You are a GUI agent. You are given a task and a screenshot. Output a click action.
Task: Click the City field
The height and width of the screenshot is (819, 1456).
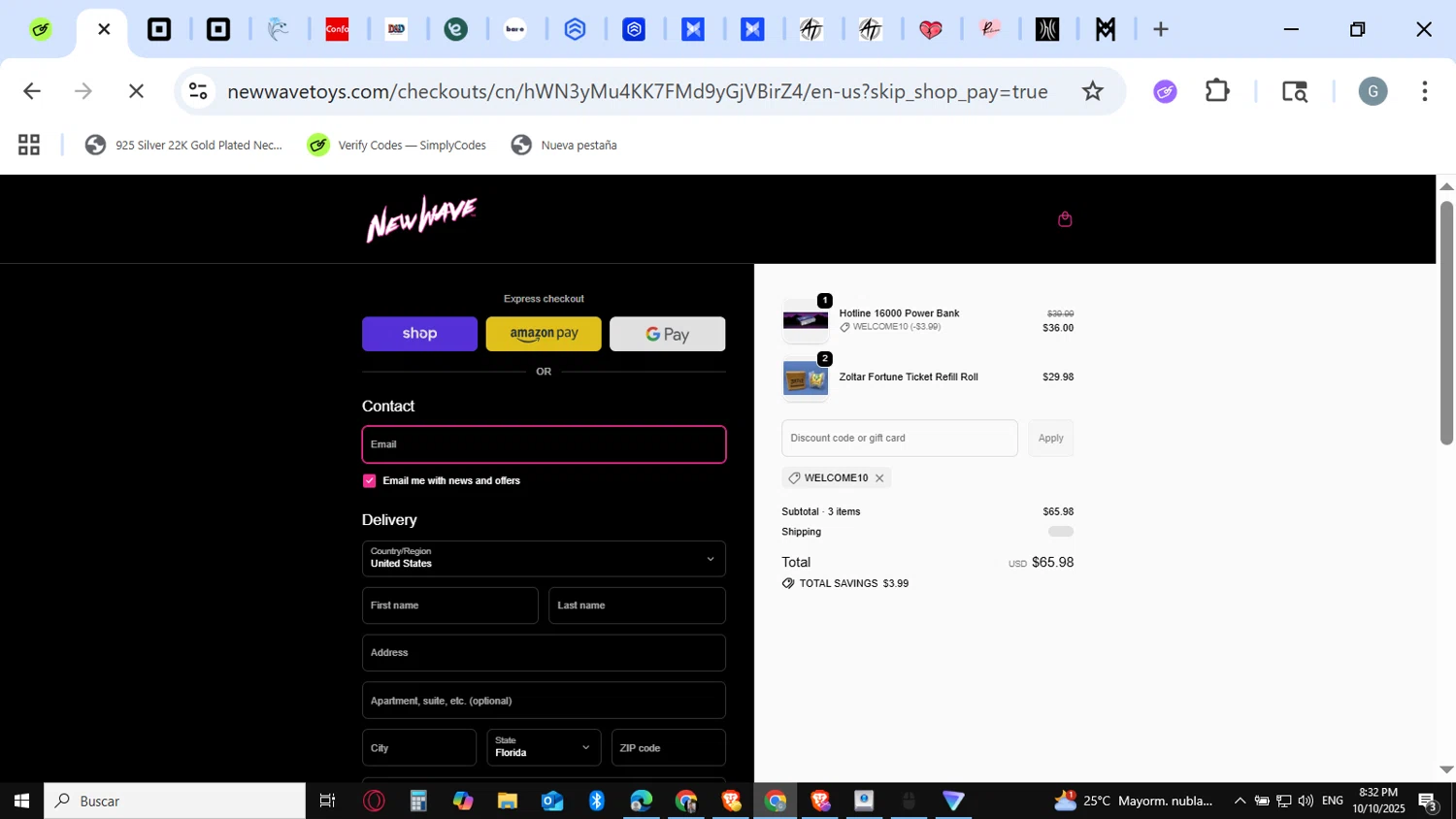pyautogui.click(x=419, y=748)
